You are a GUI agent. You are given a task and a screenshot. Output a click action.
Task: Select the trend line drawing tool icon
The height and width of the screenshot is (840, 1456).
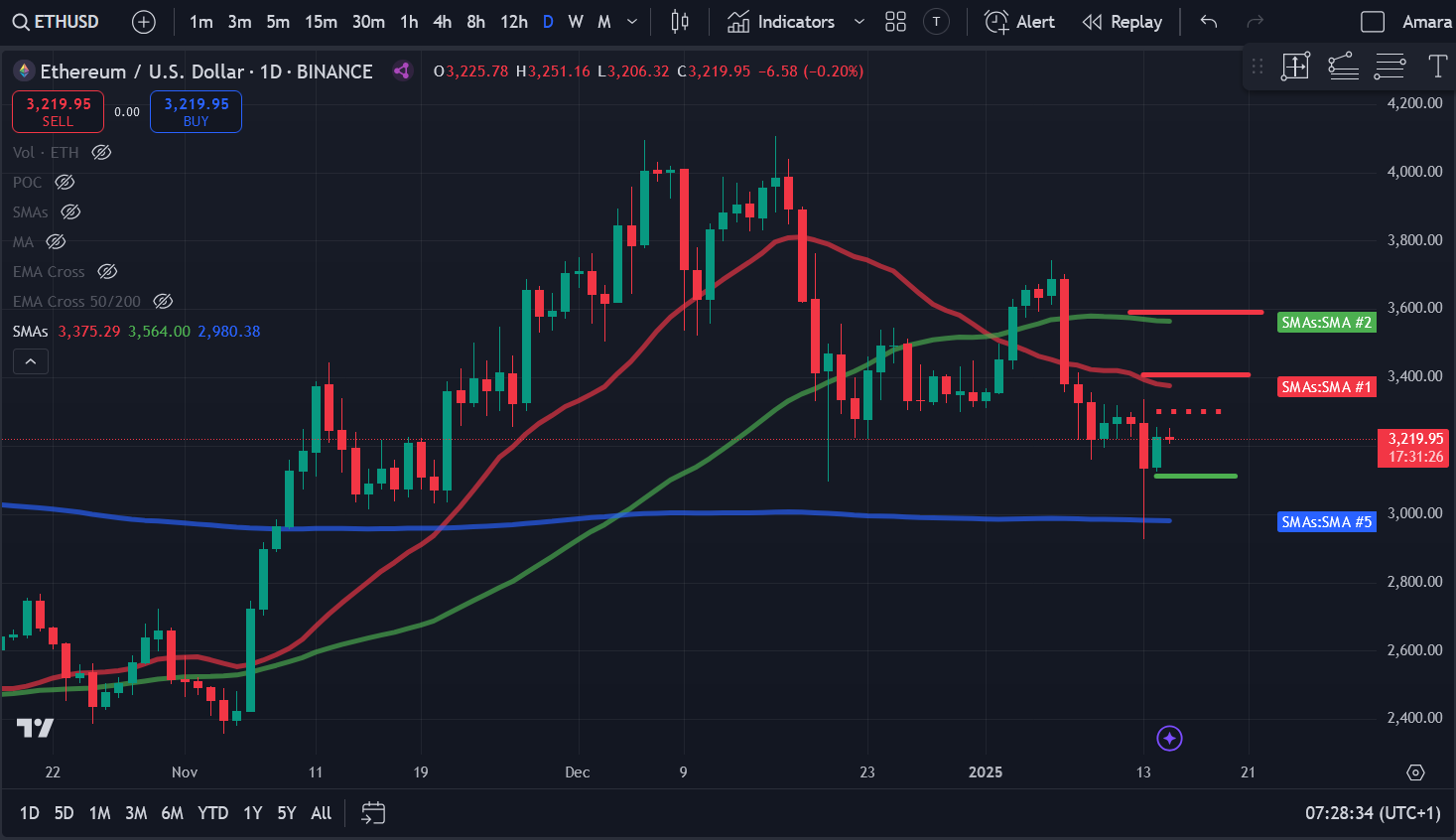(x=1343, y=67)
